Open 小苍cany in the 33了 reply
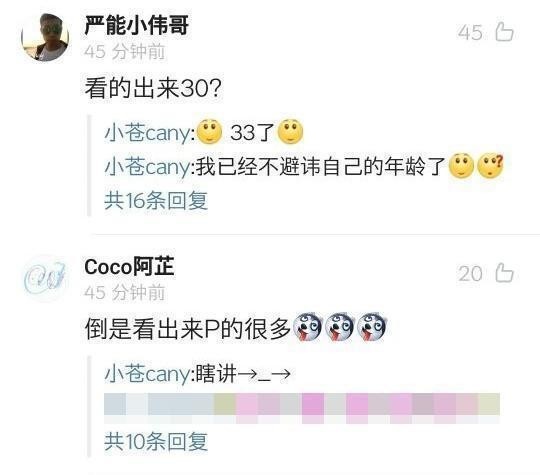 (x=147, y=133)
